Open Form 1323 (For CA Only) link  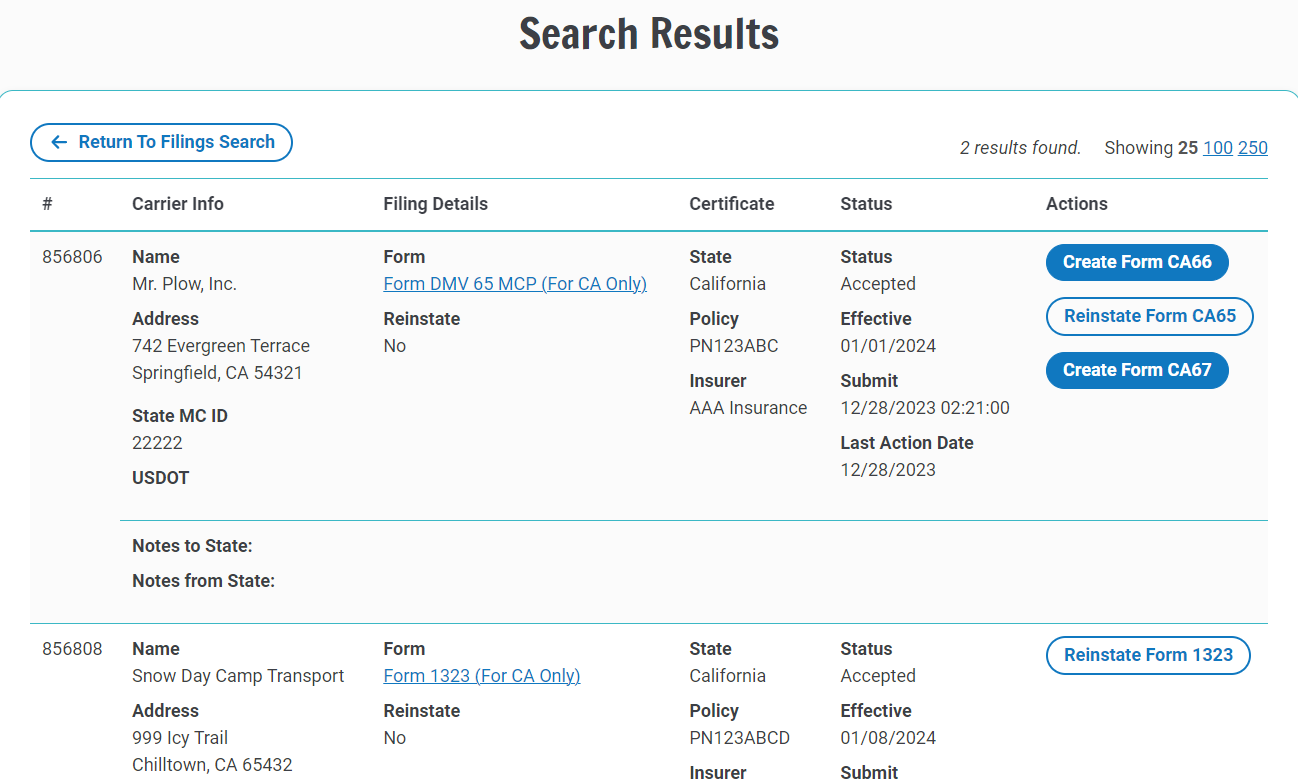(481, 675)
